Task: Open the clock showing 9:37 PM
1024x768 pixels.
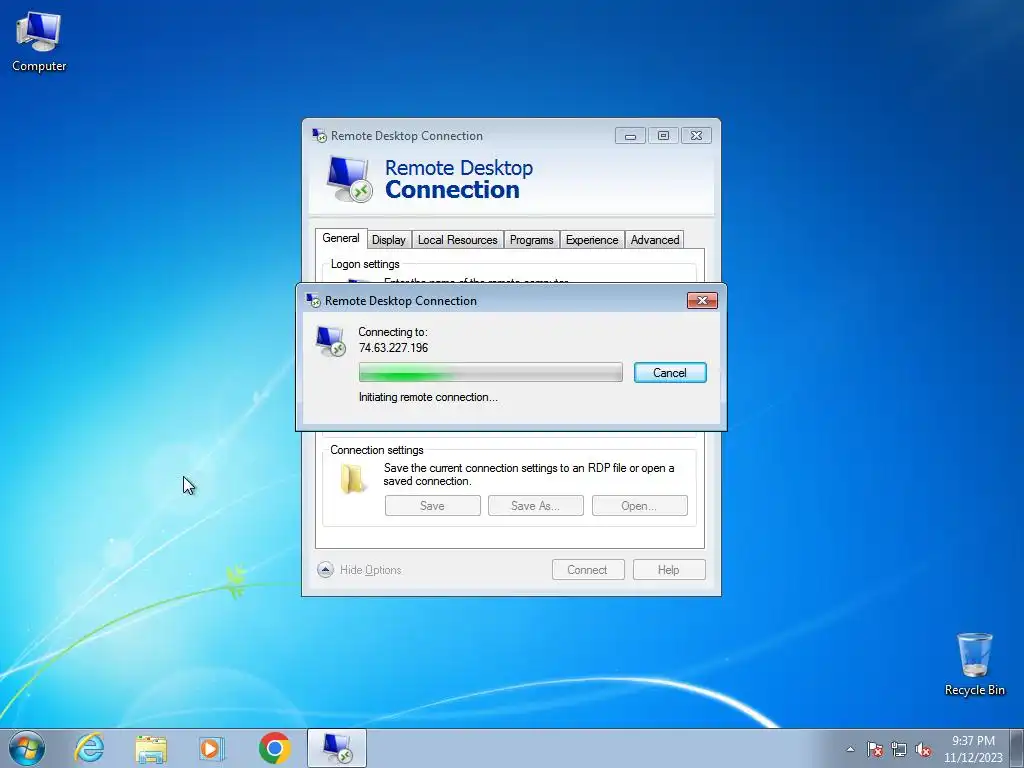Action: click(973, 748)
